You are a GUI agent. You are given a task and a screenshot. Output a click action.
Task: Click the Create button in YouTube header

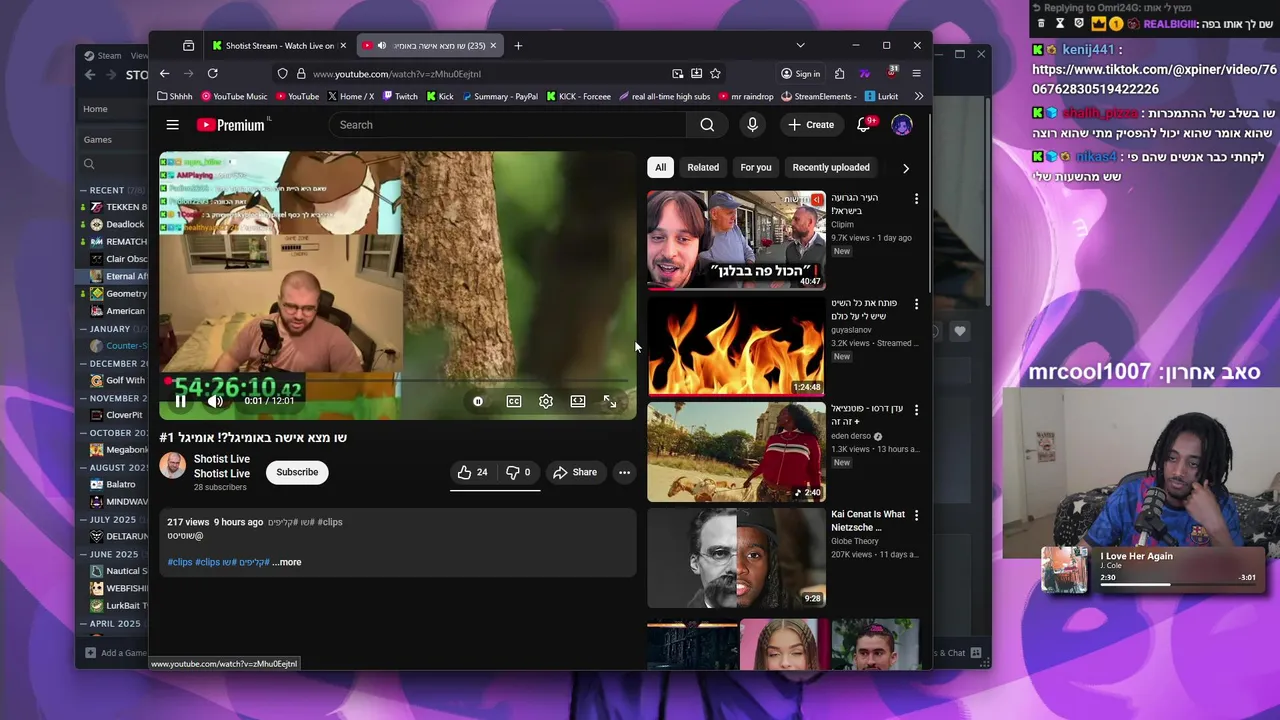(811, 125)
